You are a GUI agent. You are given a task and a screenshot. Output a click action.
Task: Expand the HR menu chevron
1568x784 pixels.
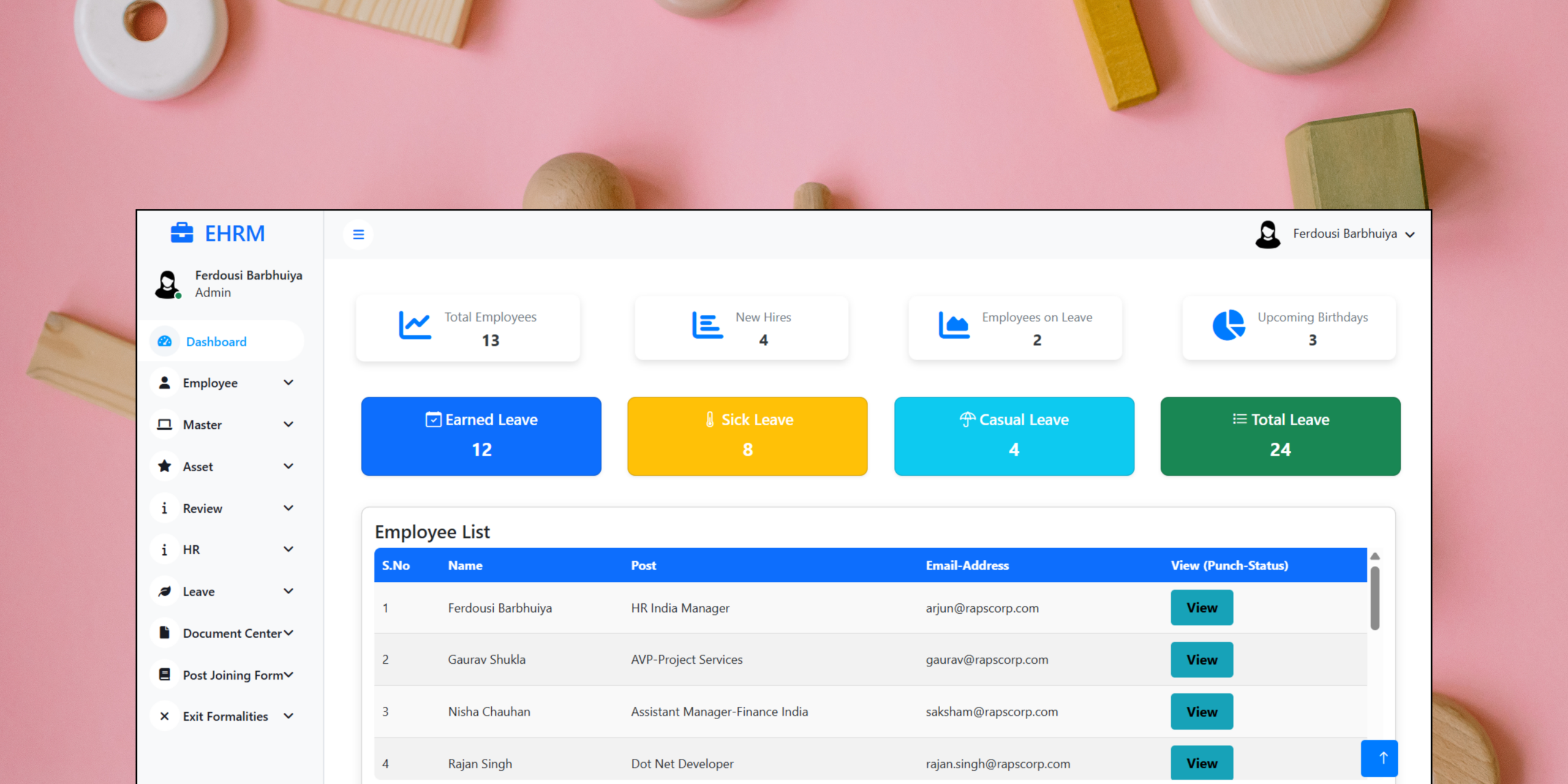(288, 549)
